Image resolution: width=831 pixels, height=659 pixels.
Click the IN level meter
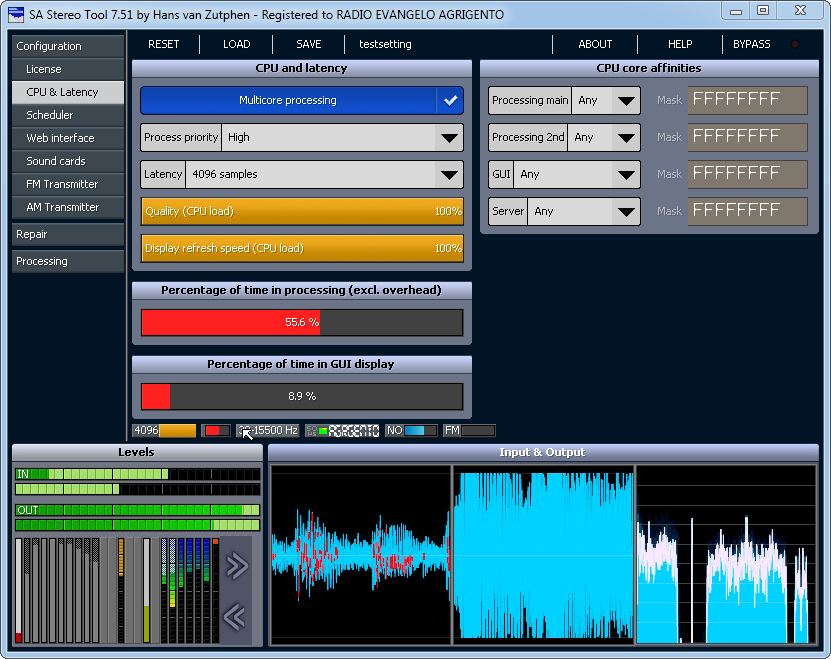pyautogui.click(x=138, y=481)
